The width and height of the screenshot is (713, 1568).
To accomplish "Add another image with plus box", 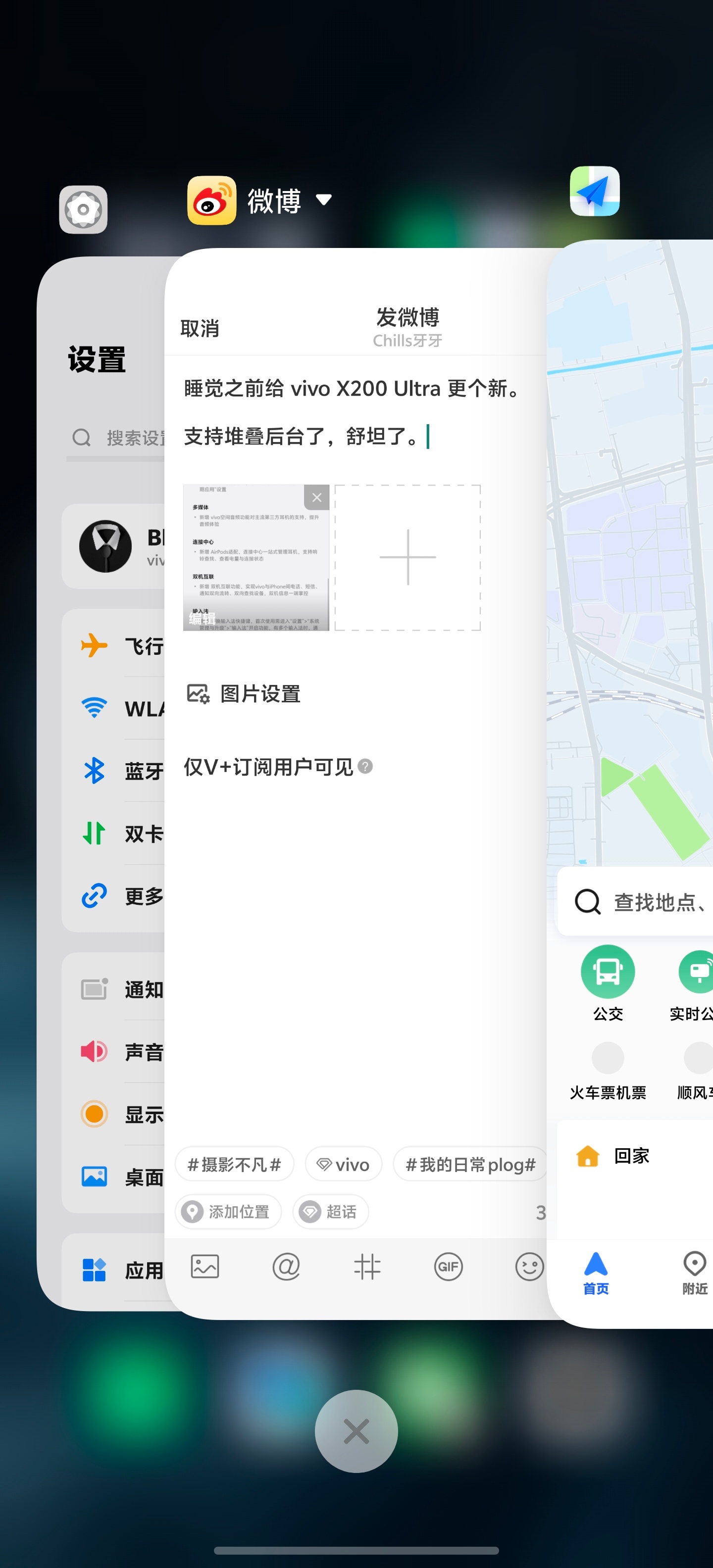I will (407, 558).
